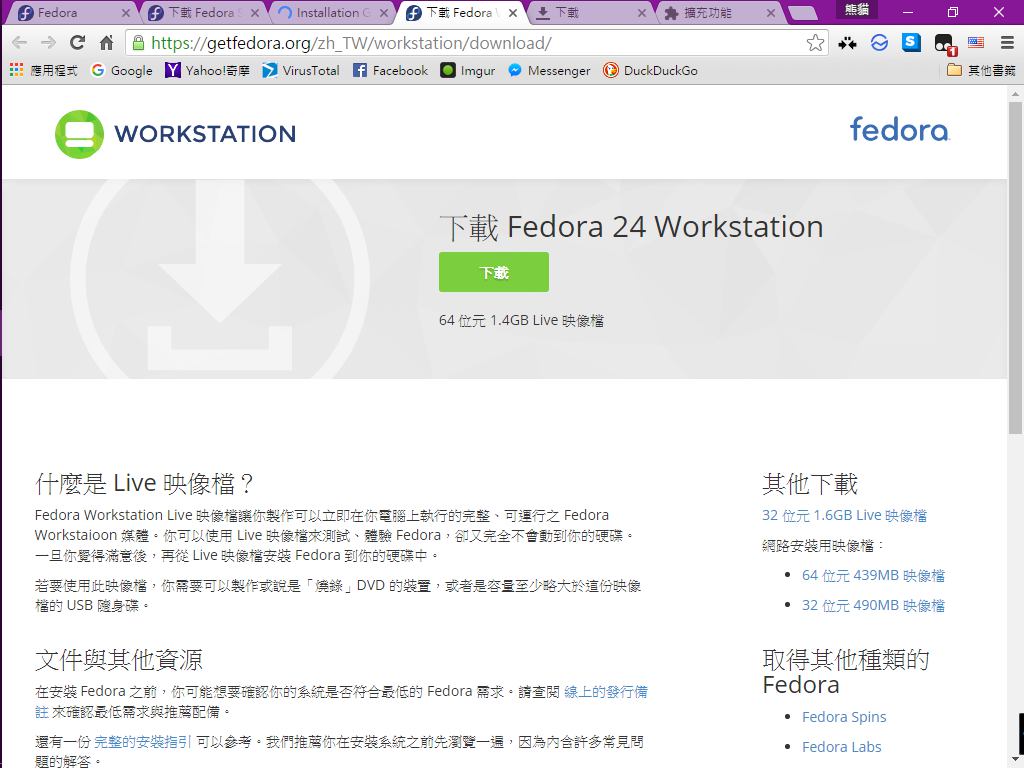Open the Fedora Labs link
Viewport: 1024px width, 768px height.
click(x=841, y=746)
